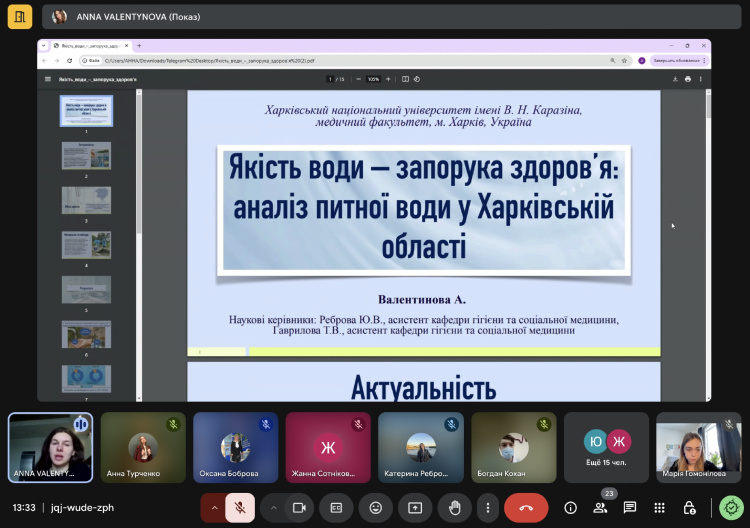Click the green meeting safety shield icon
This screenshot has height=528, width=750.
coord(731,508)
